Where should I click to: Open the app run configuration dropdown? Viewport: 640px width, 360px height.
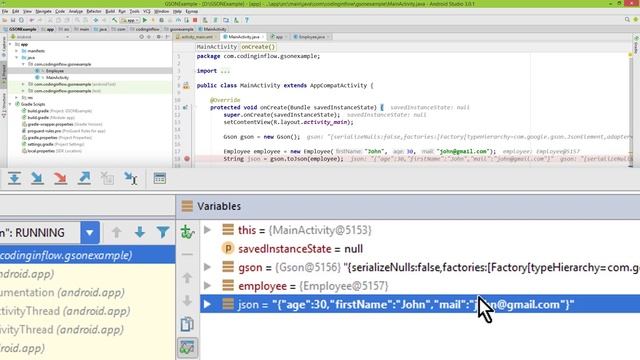[130, 20]
